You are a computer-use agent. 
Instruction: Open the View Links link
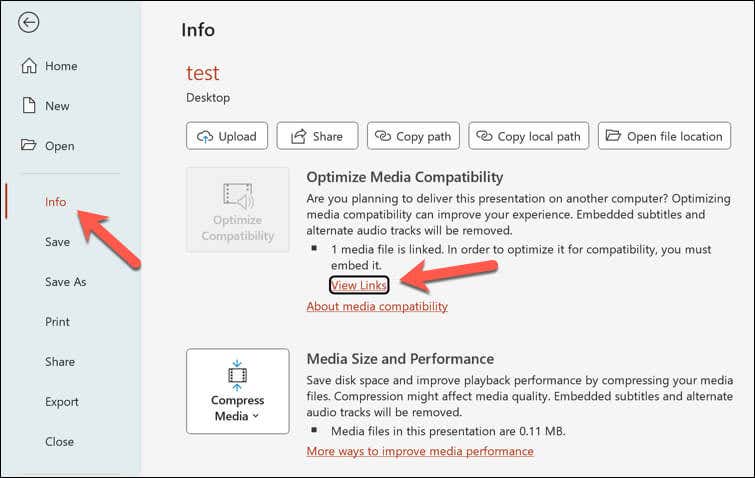(359, 285)
